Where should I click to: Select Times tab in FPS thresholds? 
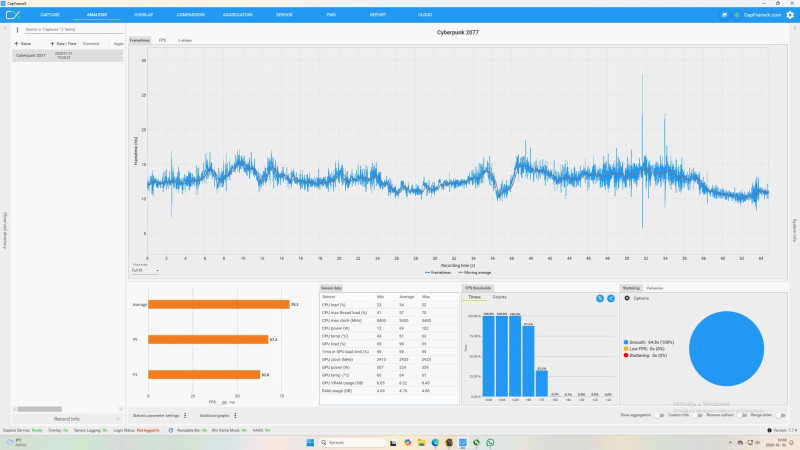click(x=474, y=297)
